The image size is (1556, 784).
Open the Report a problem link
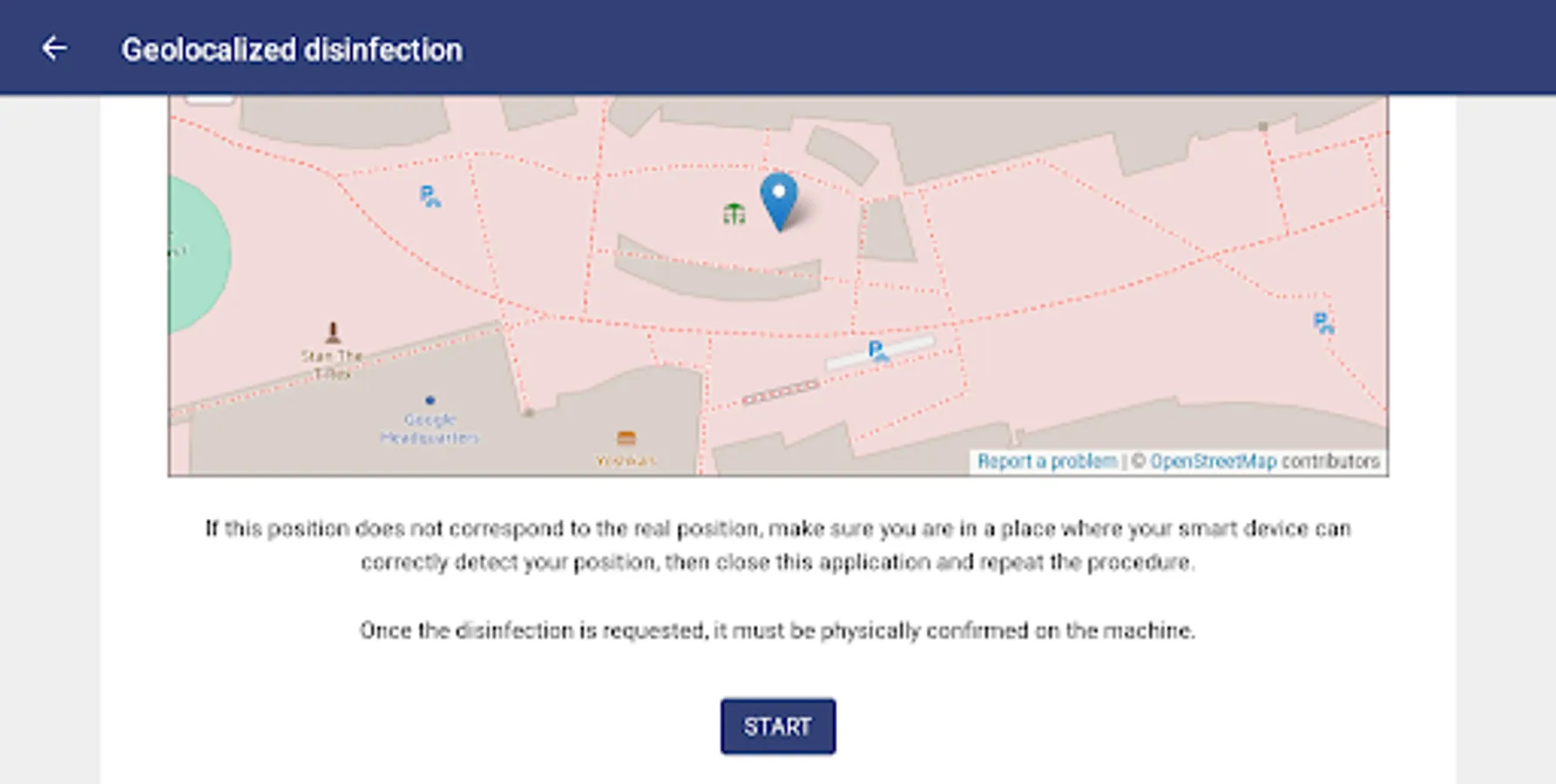1046,462
